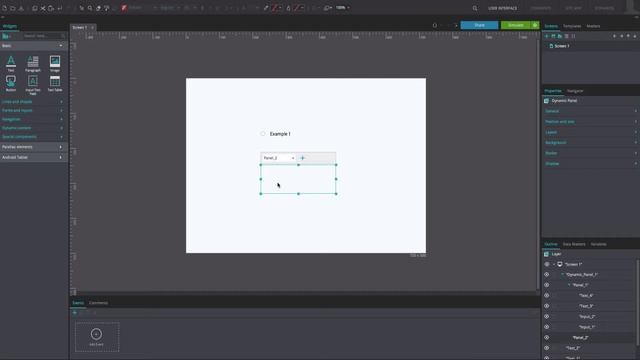
Task: Click the zoom magnifier tool icon
Action: [x=90, y=8]
